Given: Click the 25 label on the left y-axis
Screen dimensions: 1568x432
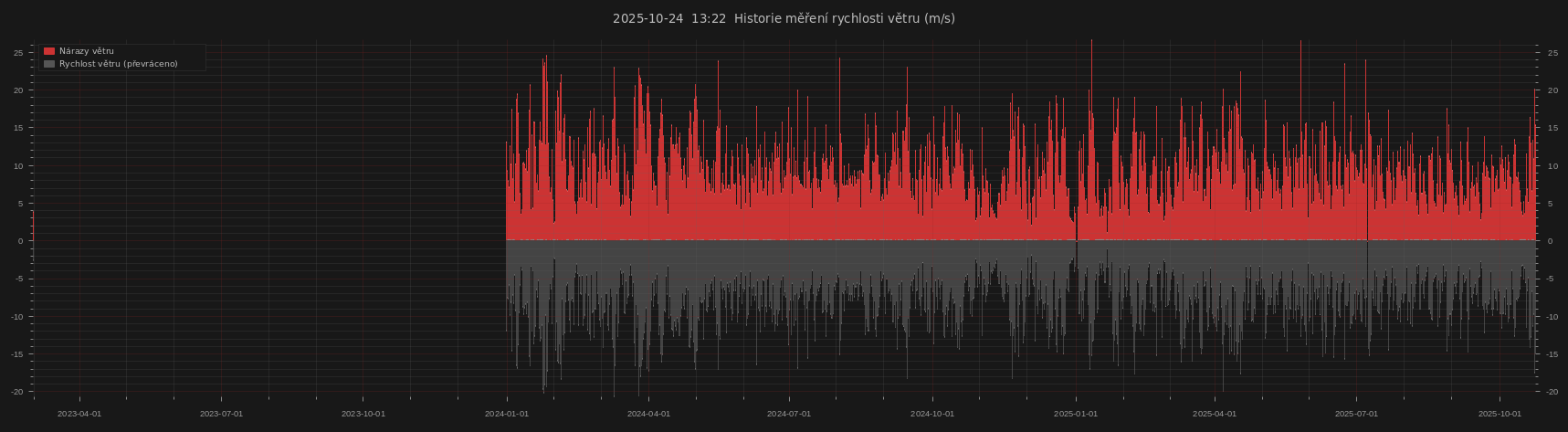Looking at the screenshot, I should click(x=17, y=53).
